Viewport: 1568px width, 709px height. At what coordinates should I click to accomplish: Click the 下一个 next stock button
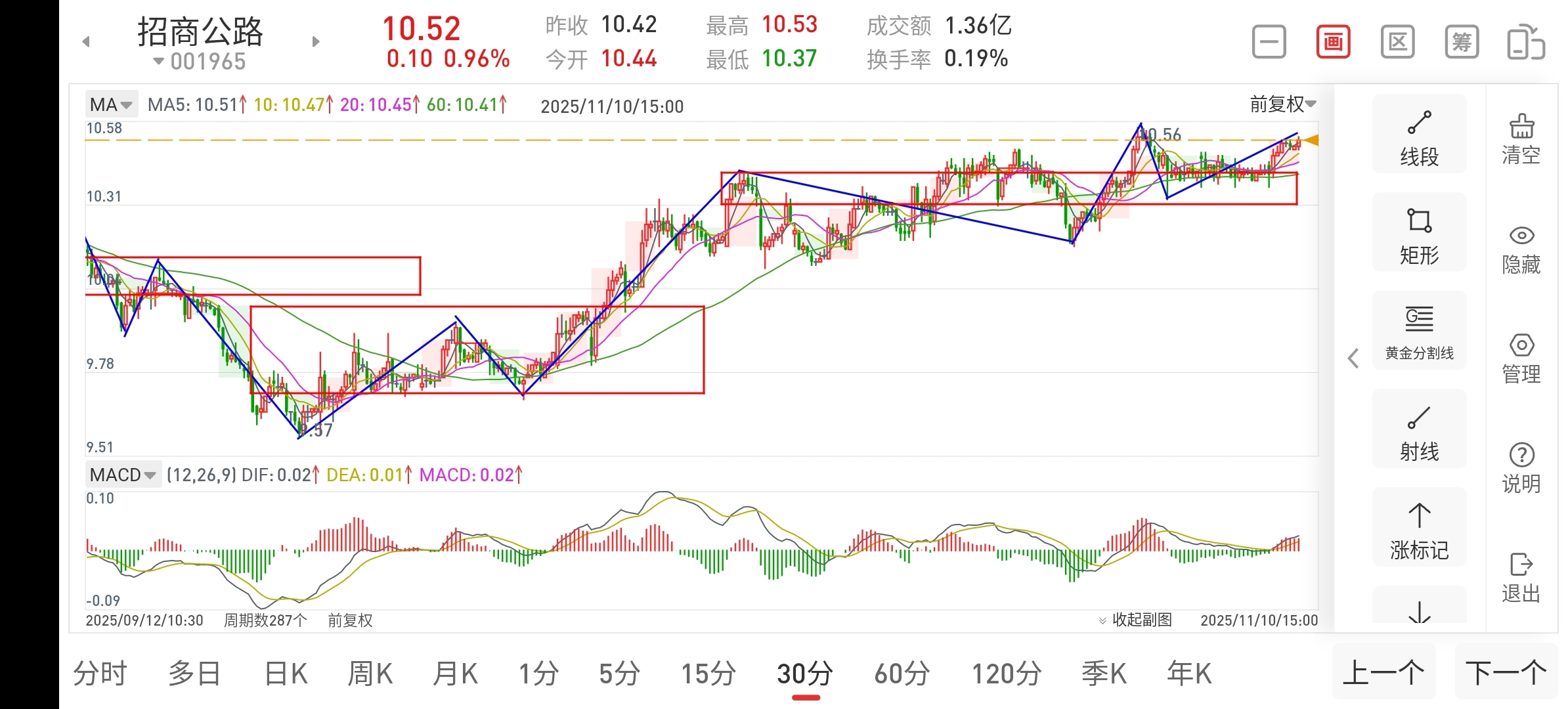click(x=1506, y=672)
